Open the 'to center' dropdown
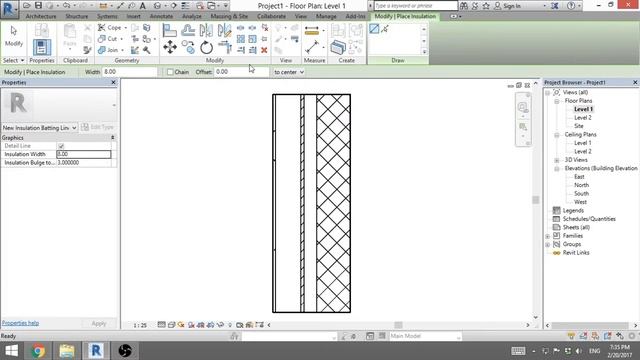640x360 pixels. (x=289, y=72)
